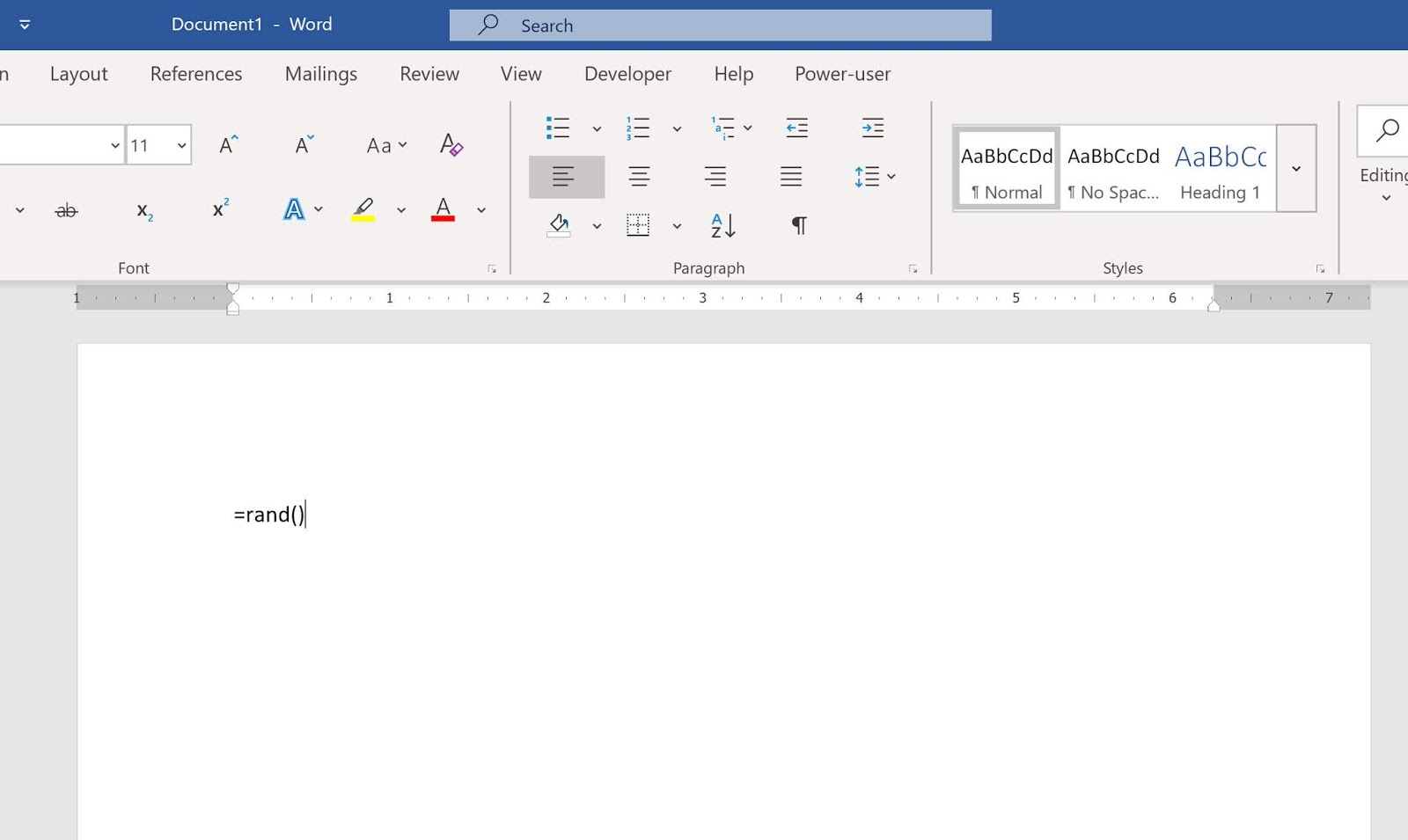Switch to the Mailings ribbon tab
The height and width of the screenshot is (840, 1408).
coord(320,74)
